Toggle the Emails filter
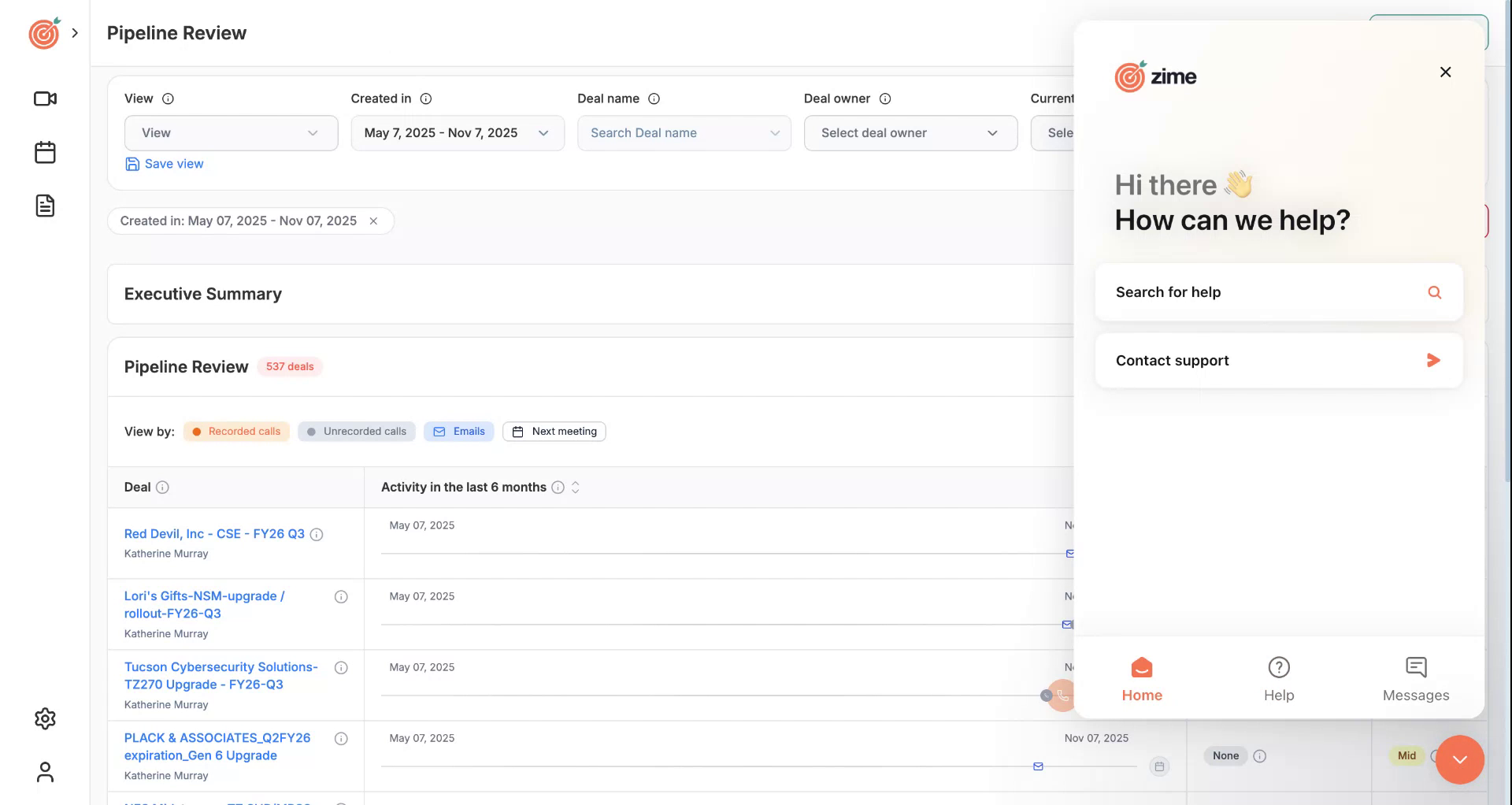 tap(459, 431)
